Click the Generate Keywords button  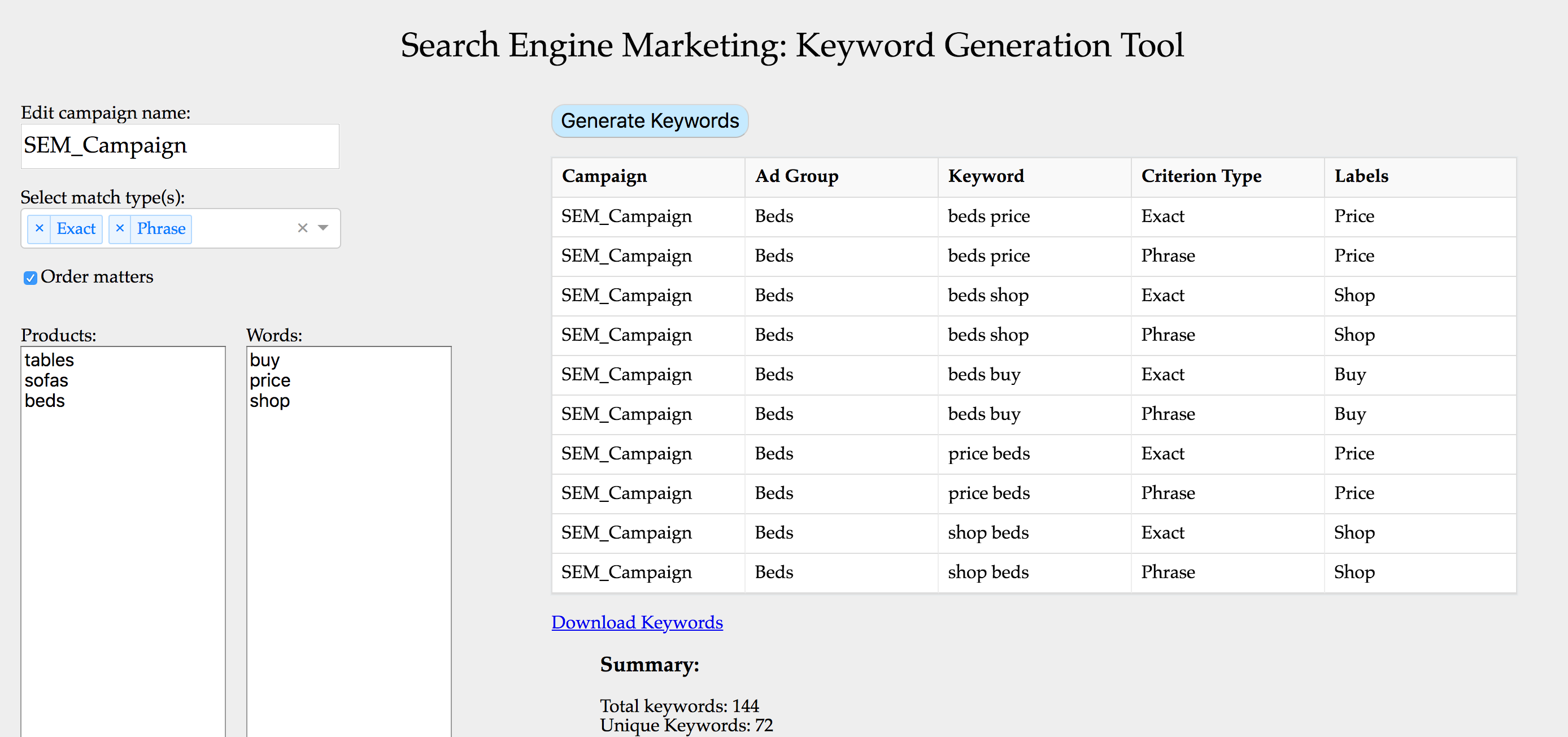click(x=649, y=121)
